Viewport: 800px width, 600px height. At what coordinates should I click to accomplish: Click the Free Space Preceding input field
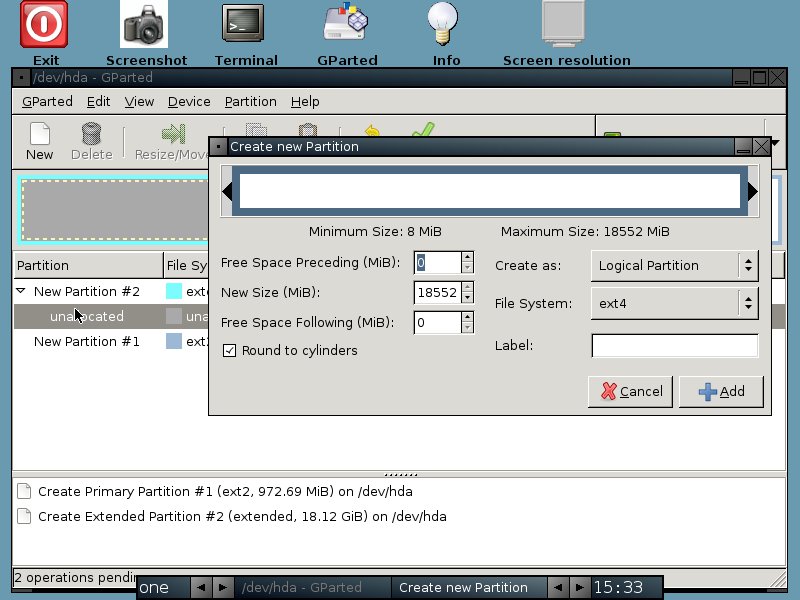pyautogui.click(x=437, y=262)
